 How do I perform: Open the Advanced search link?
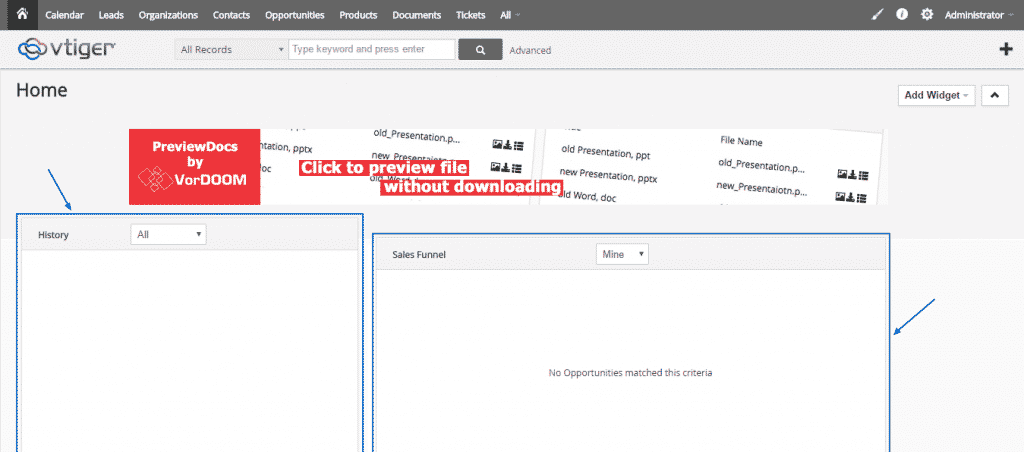tap(529, 50)
